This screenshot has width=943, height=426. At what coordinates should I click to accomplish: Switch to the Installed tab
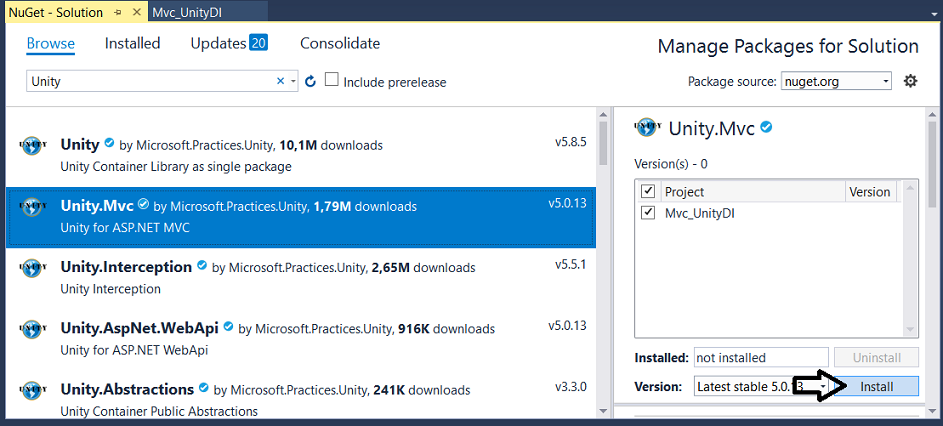coord(132,43)
